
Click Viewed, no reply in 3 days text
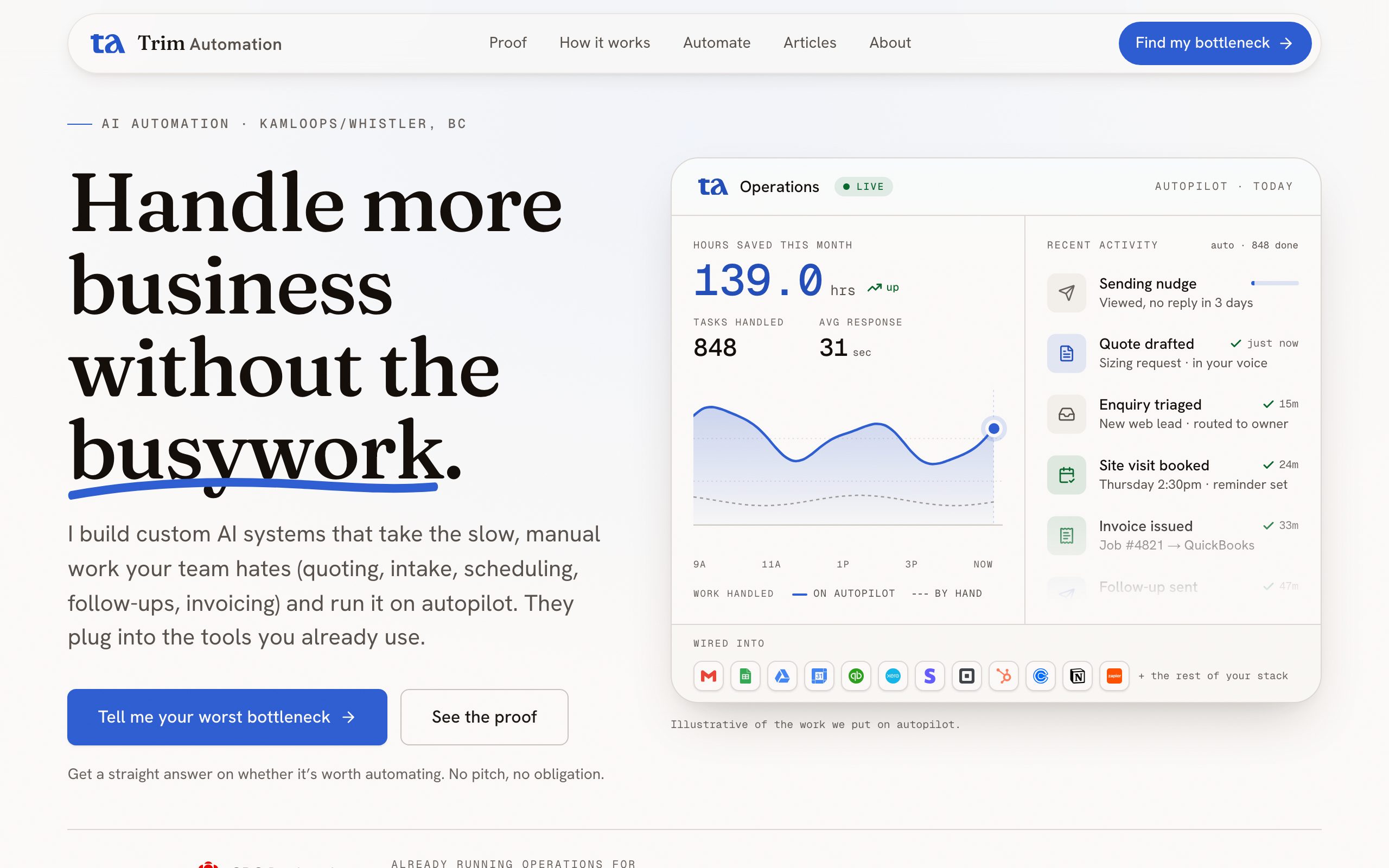tap(1175, 303)
